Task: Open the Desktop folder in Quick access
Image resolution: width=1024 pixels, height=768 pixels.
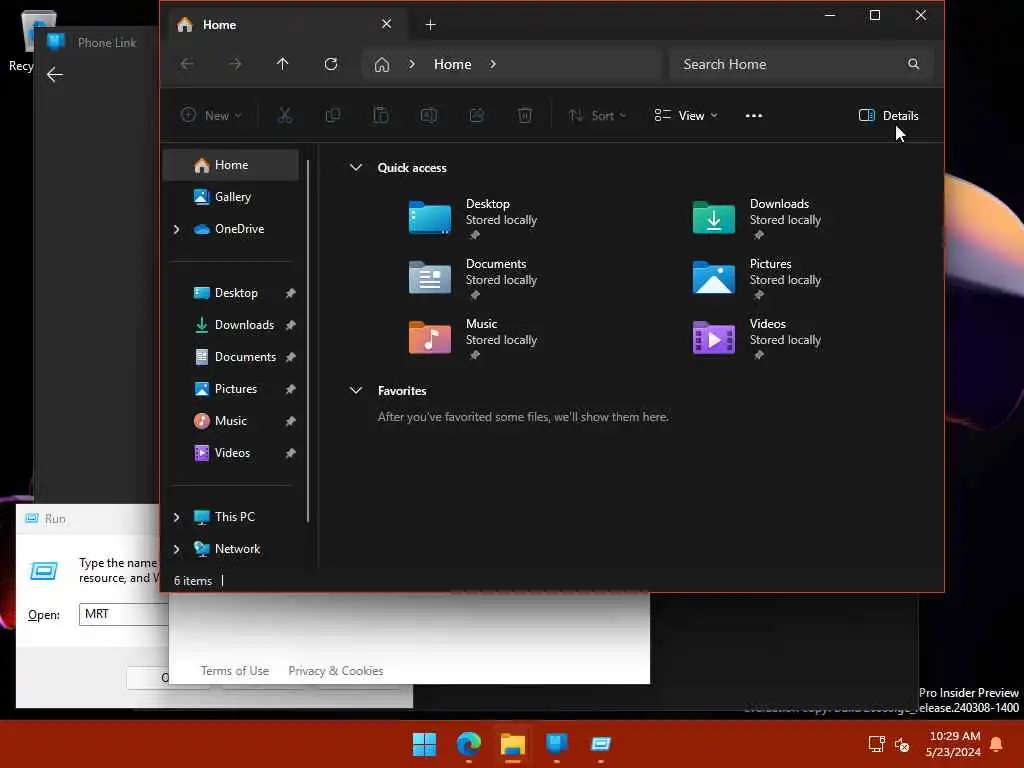Action: coord(473,217)
